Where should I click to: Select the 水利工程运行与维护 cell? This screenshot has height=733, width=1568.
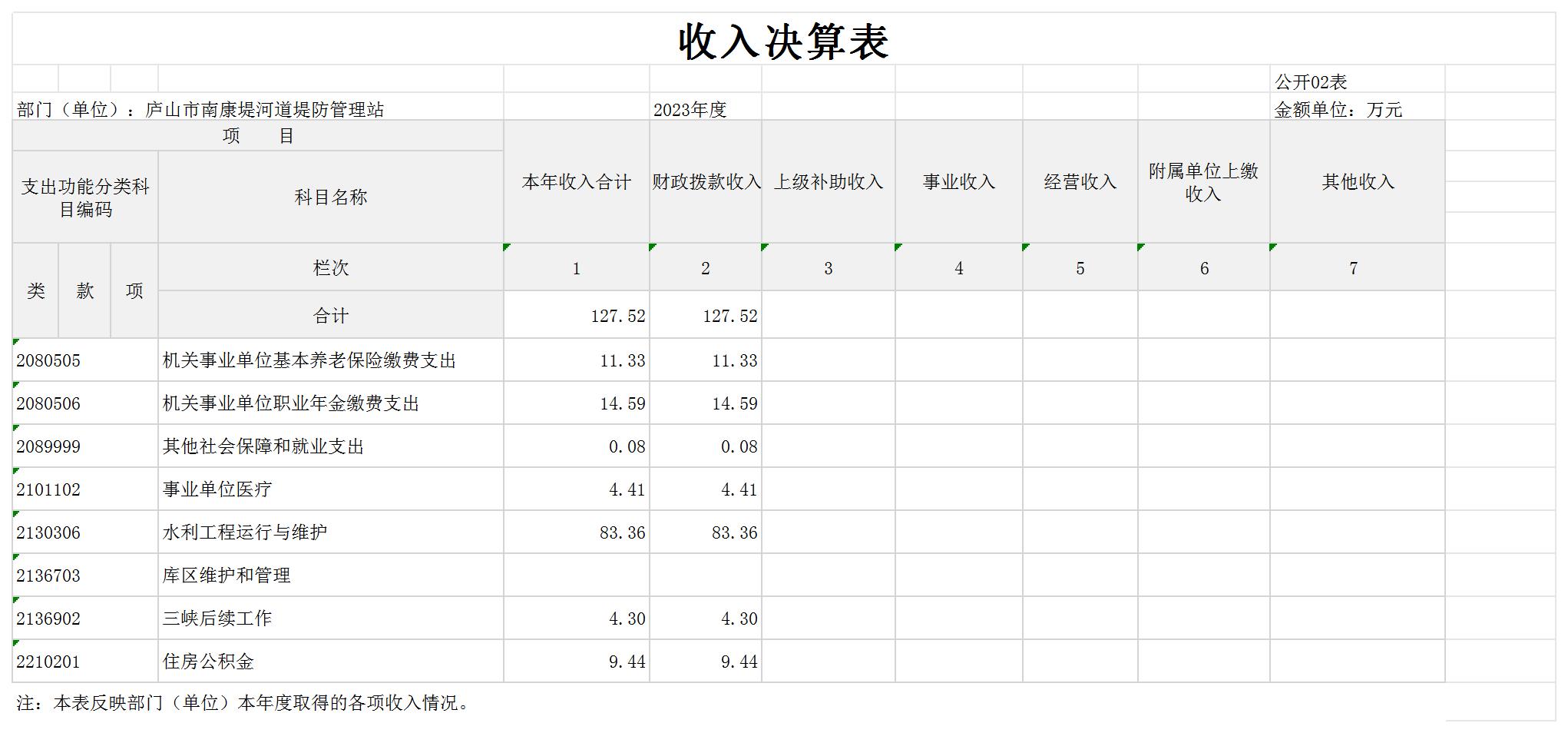[x=245, y=532]
